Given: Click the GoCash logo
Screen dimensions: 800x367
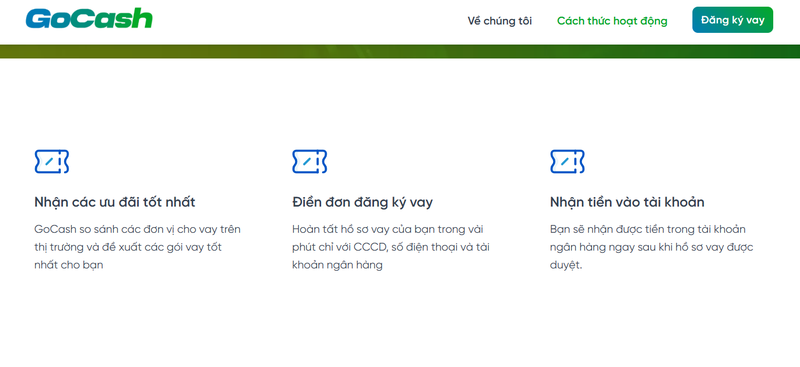Looking at the screenshot, I should [x=89, y=19].
